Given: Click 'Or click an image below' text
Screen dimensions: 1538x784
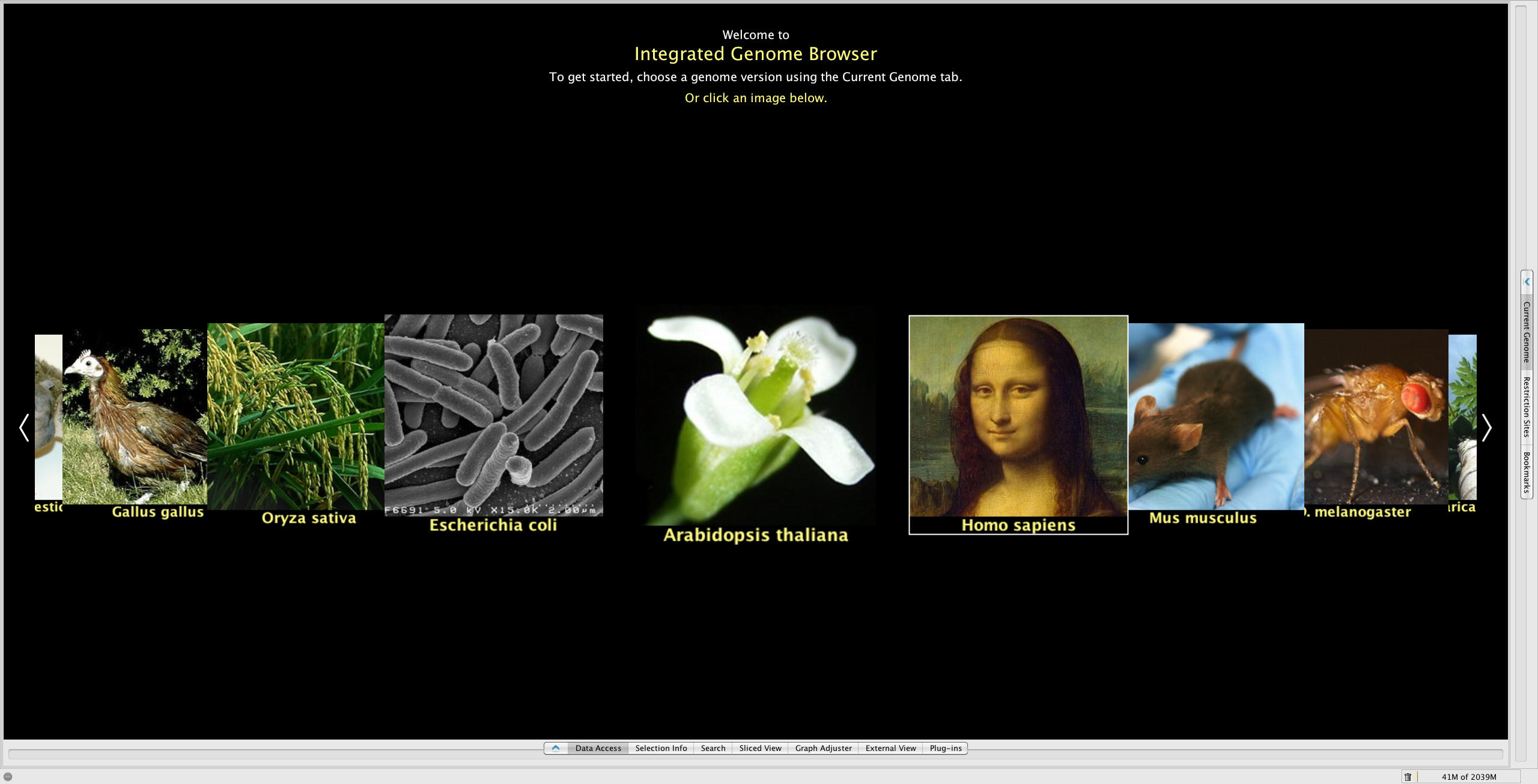Looking at the screenshot, I should pos(756,98).
